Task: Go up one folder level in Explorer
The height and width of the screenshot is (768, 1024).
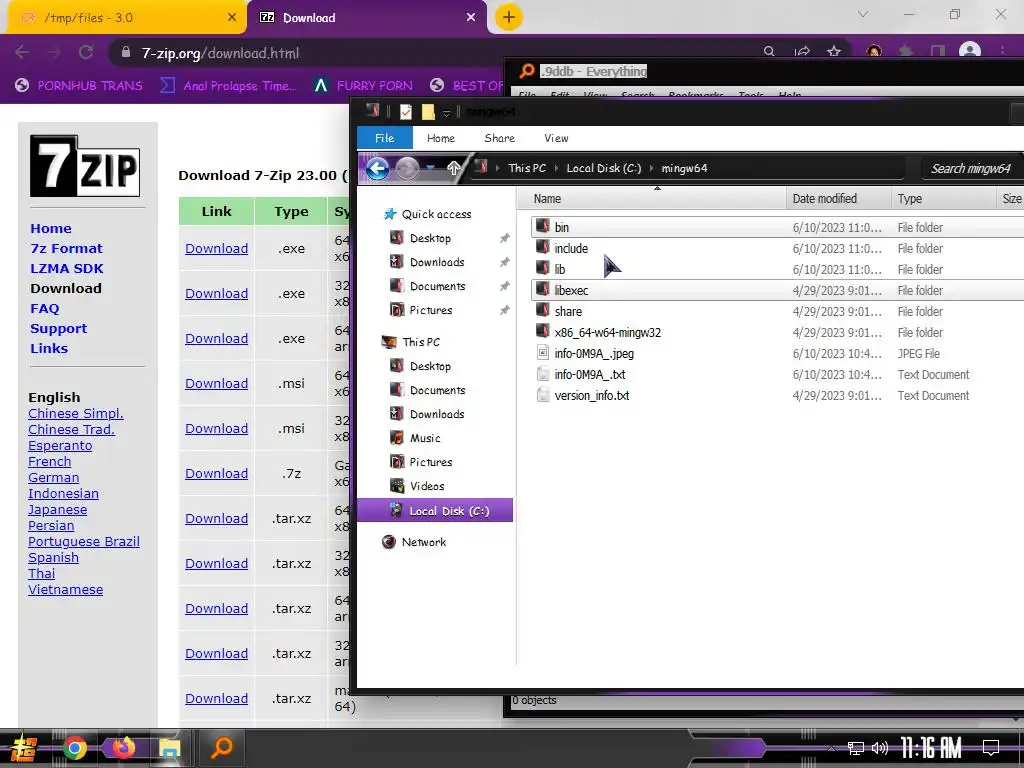Action: 454,168
